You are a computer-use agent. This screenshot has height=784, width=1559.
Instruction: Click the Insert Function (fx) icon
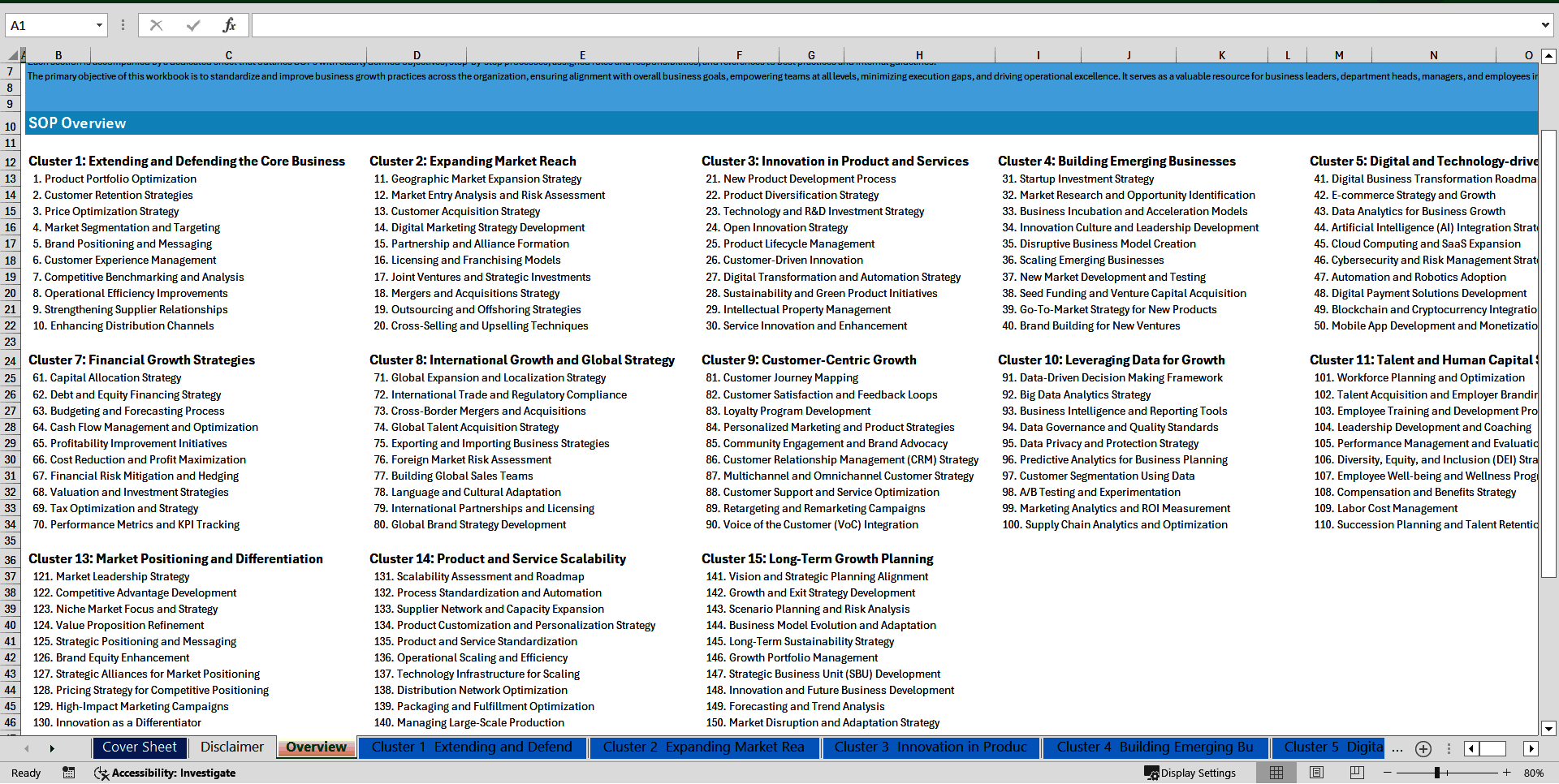point(230,25)
